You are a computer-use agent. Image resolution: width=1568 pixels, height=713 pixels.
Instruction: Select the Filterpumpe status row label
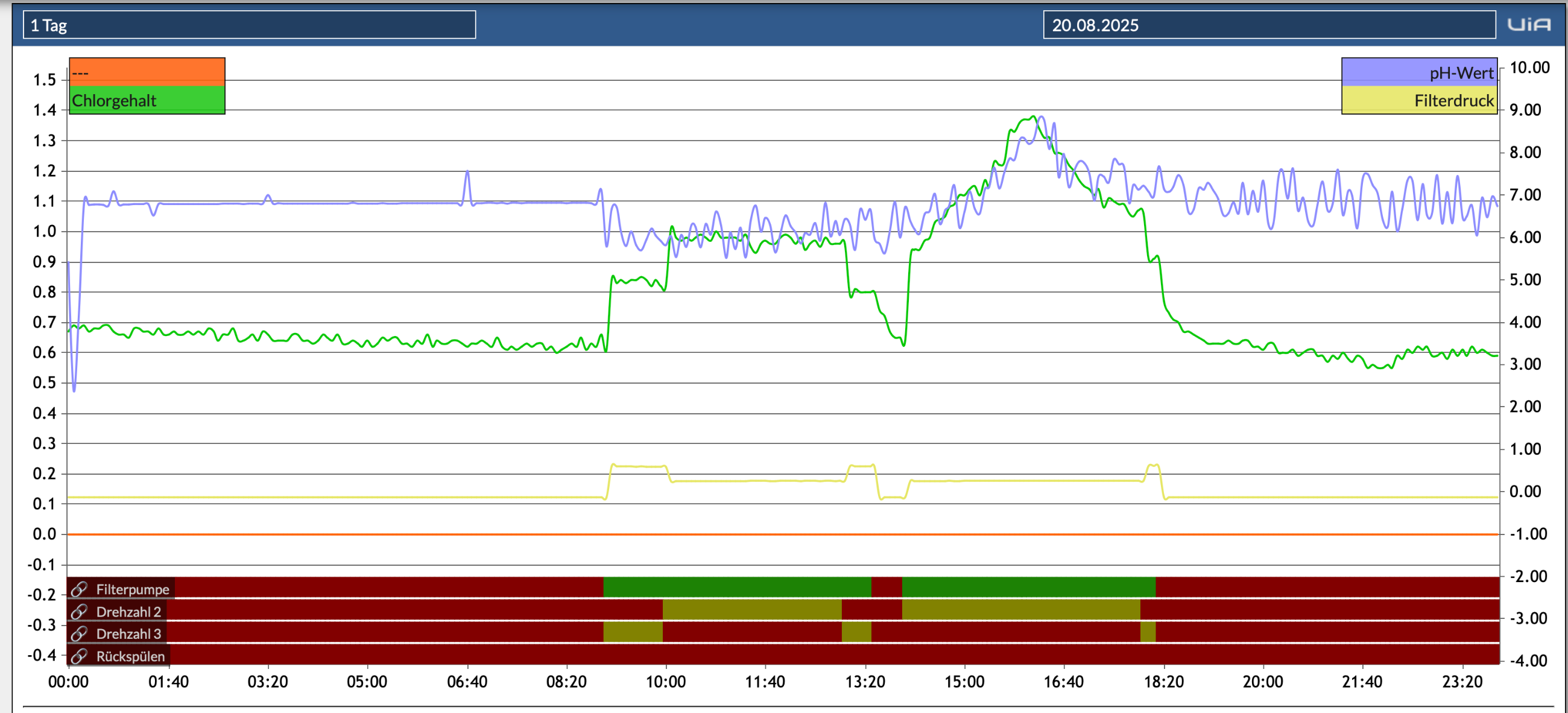coord(133,589)
